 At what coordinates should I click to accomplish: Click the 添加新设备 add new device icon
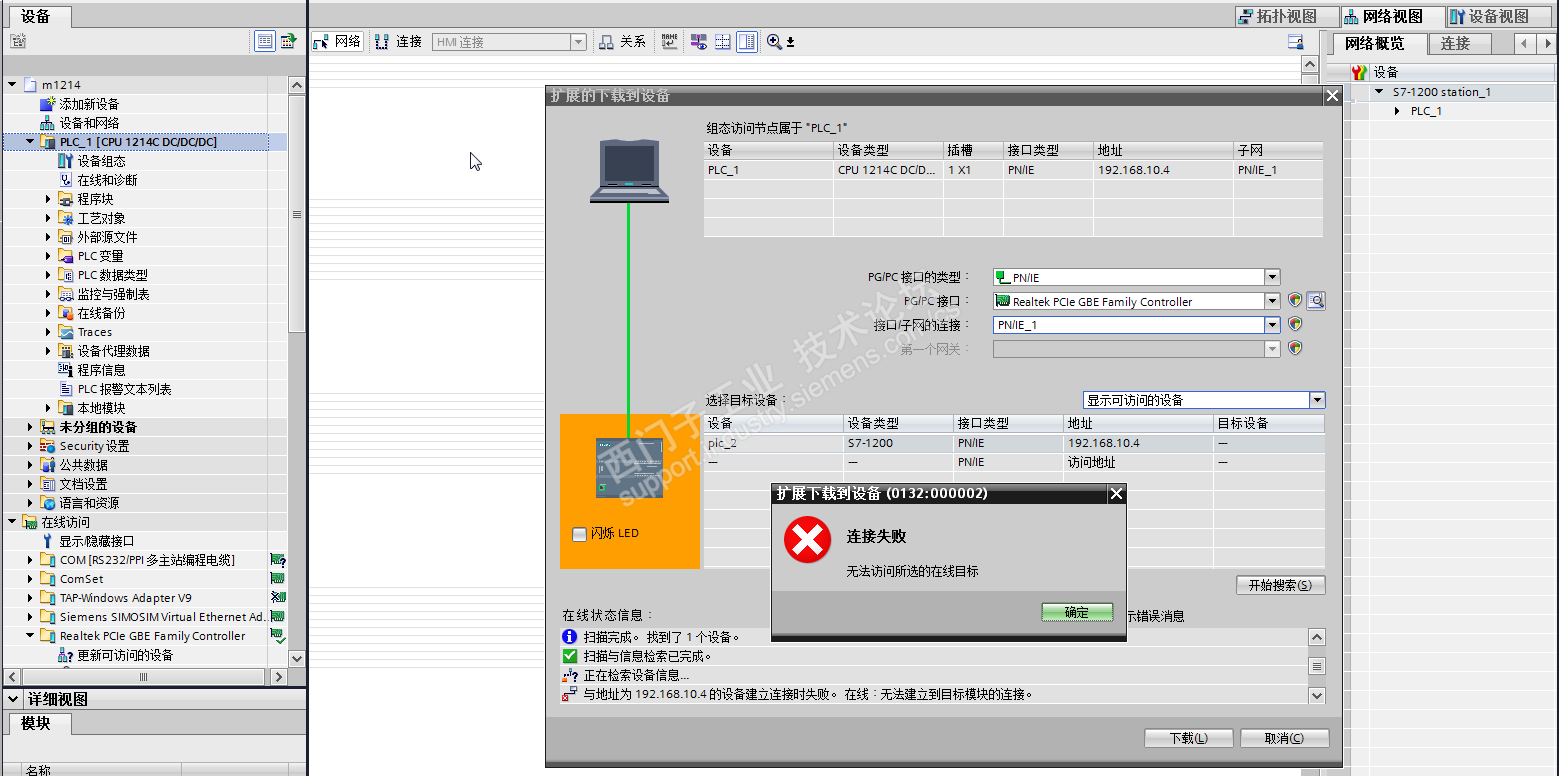[49, 104]
